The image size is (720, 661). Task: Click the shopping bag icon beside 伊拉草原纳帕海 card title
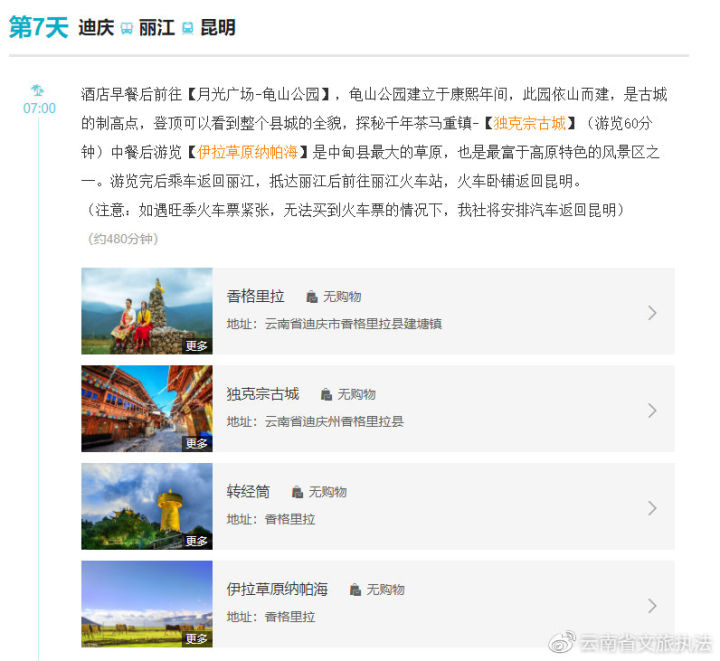tap(355, 590)
